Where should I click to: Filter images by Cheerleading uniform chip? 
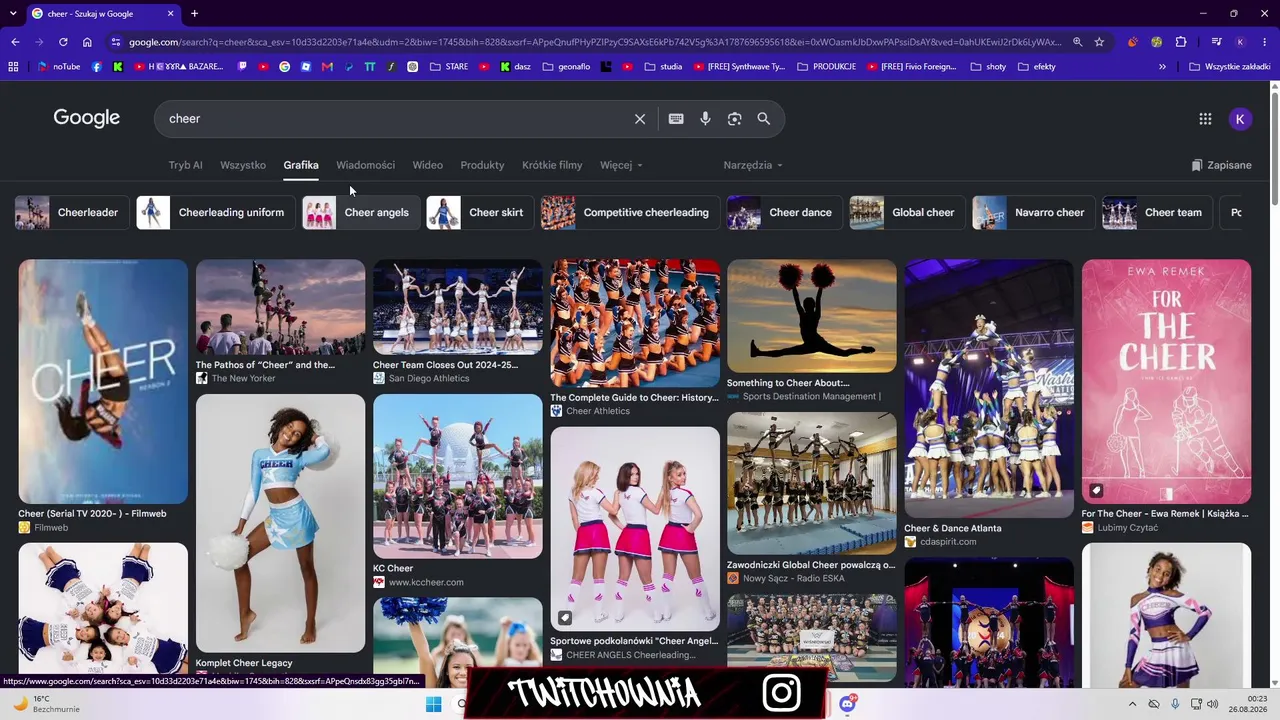point(216,212)
